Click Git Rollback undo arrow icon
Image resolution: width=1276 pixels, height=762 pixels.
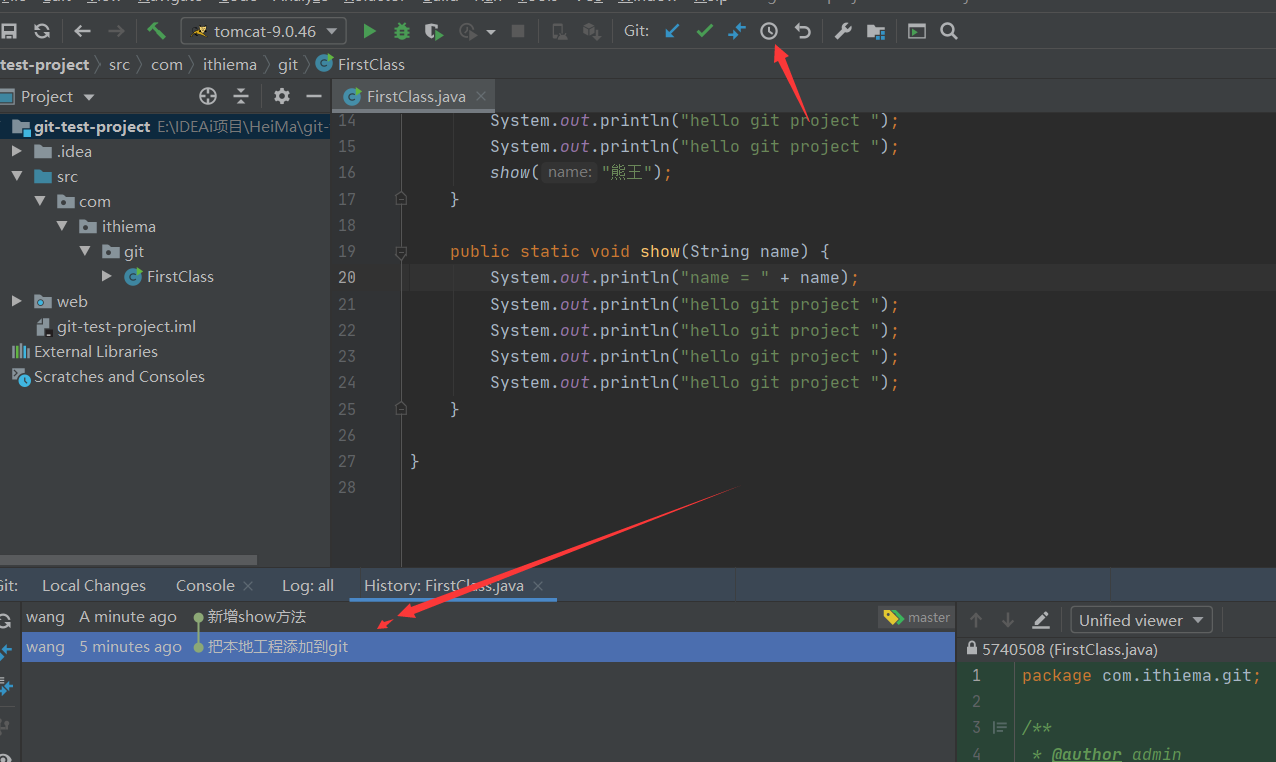coord(802,31)
